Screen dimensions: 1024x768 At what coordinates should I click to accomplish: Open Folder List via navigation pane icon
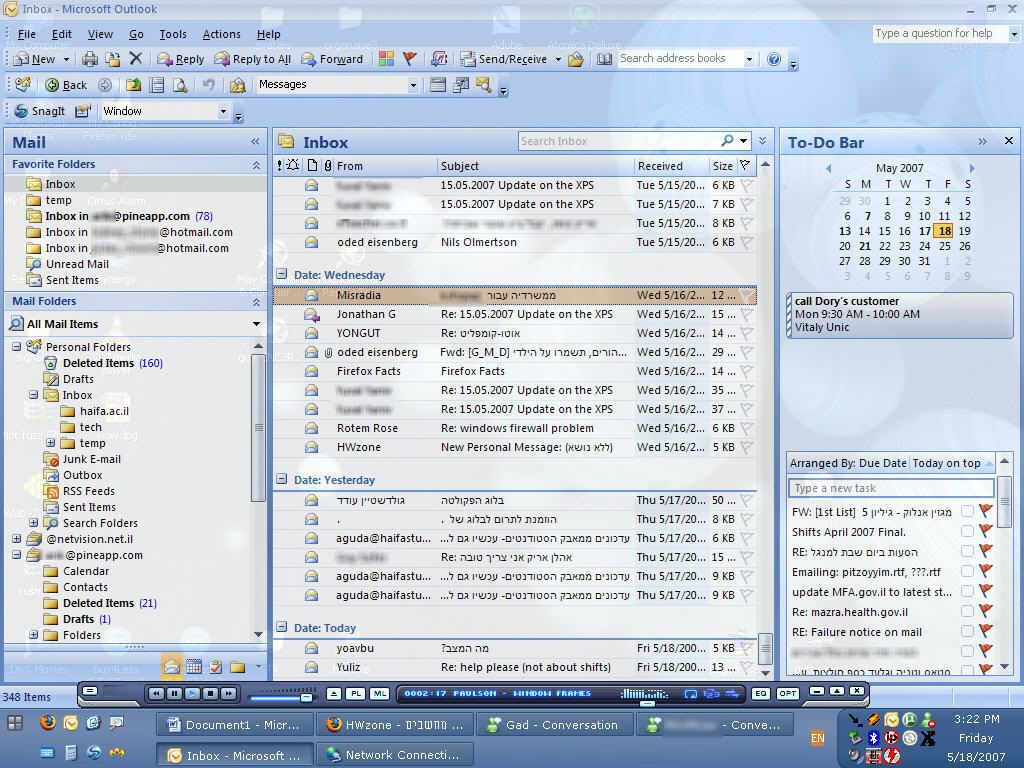(x=237, y=667)
